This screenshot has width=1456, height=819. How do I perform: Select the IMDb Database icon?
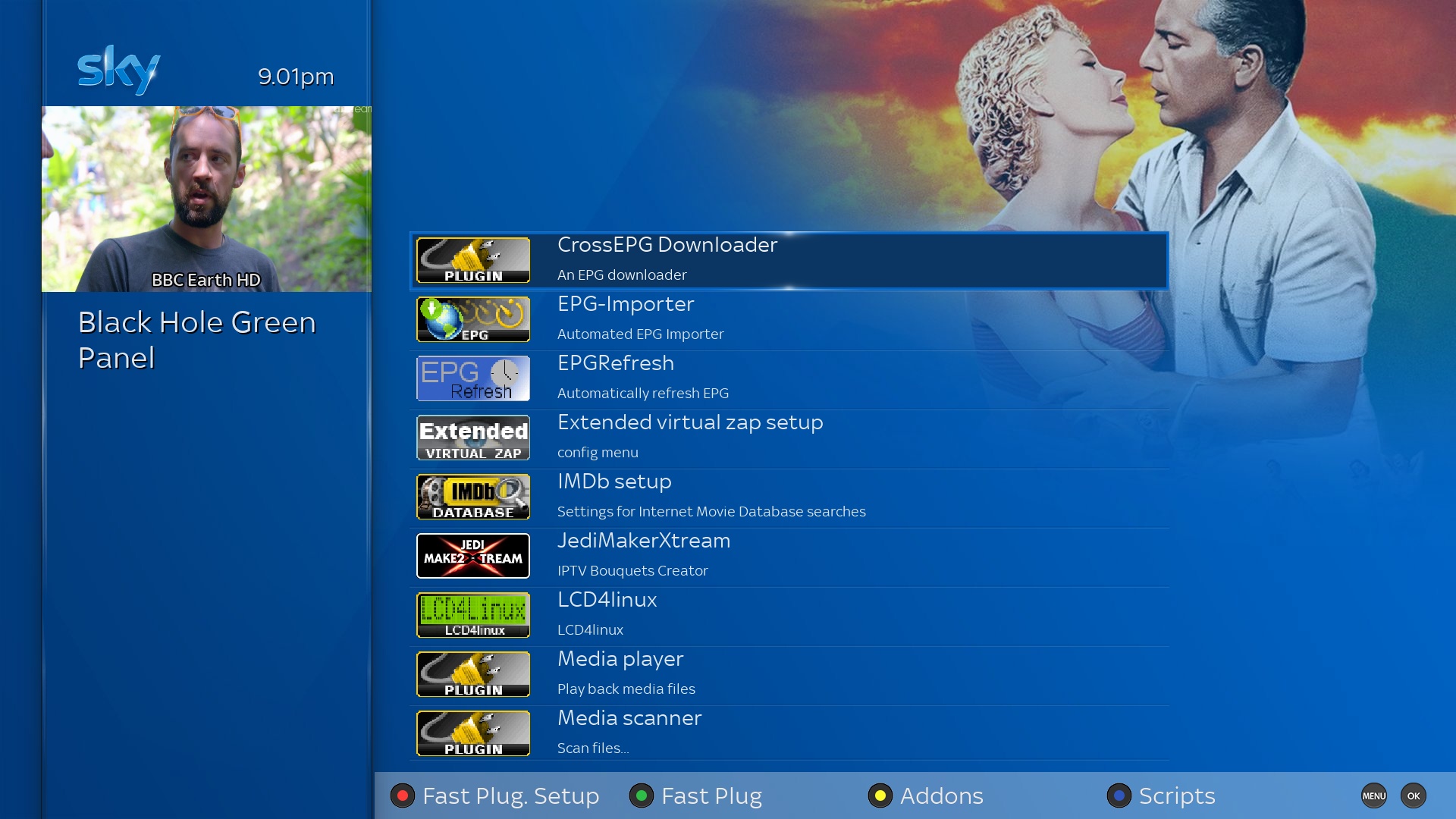point(473,497)
